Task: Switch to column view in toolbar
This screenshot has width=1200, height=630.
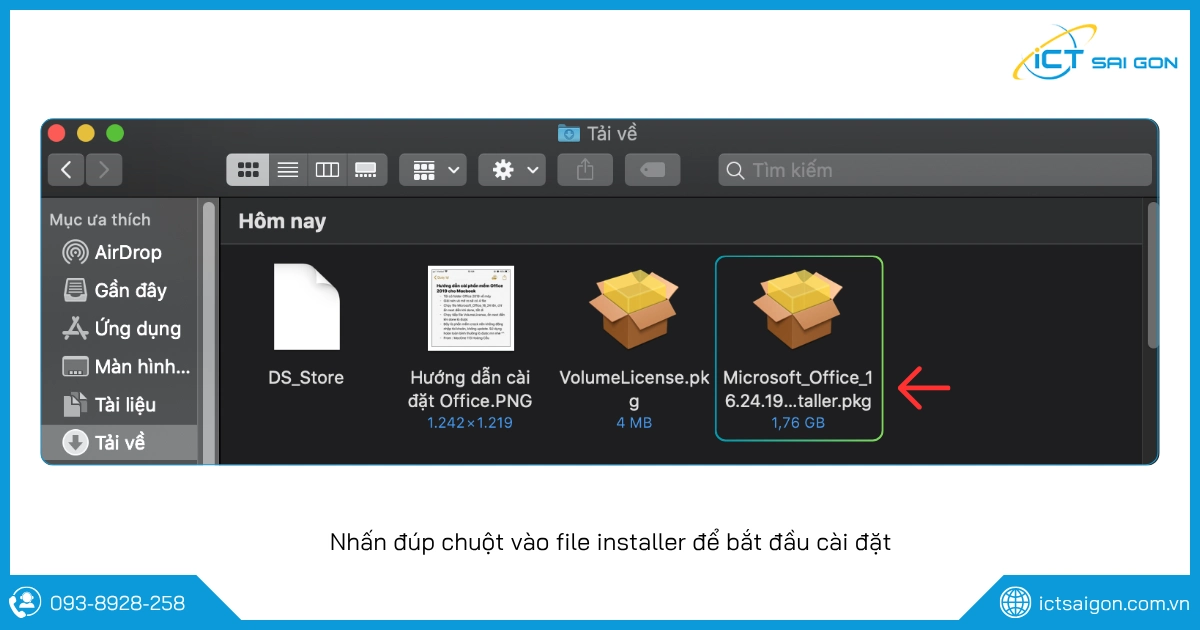Action: [327, 170]
